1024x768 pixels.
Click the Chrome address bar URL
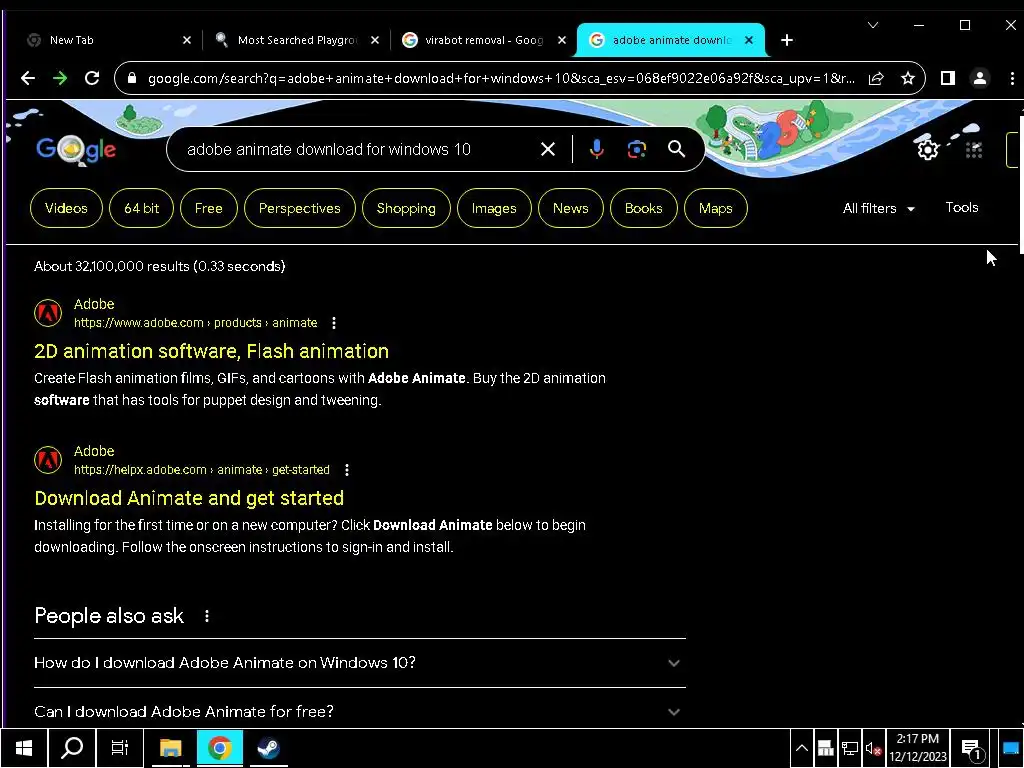(500, 78)
